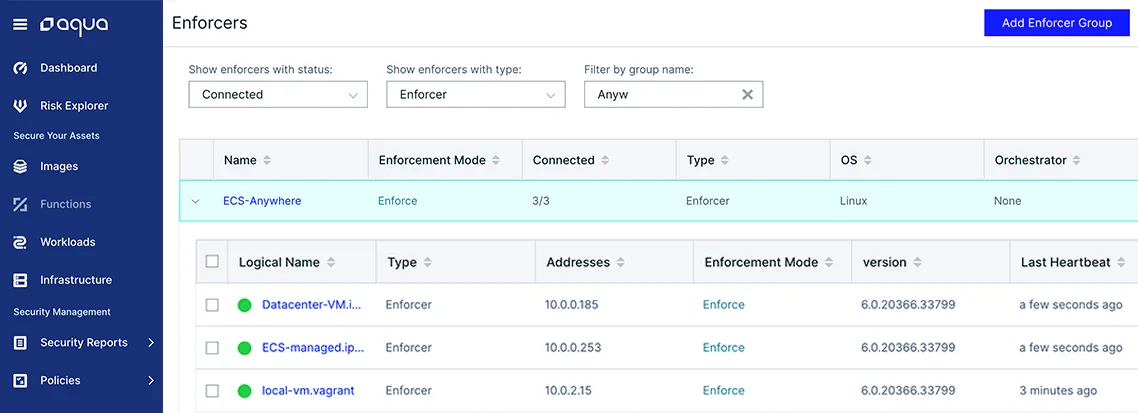Click the Enforcers page heading
Viewport: 1138px width, 413px height.
pyautogui.click(x=210, y=23)
